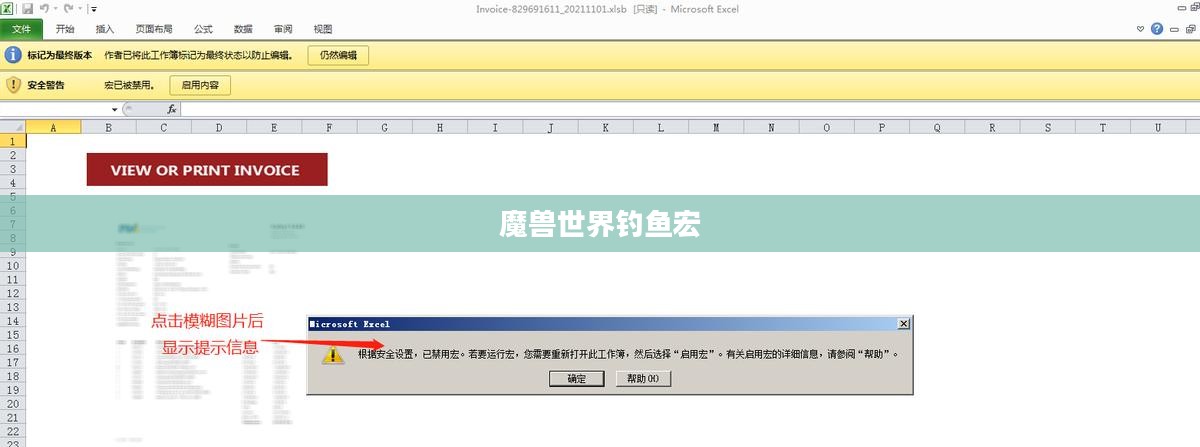The width and height of the screenshot is (1200, 447).
Task: Click inside the Name Box field
Action: [55, 109]
